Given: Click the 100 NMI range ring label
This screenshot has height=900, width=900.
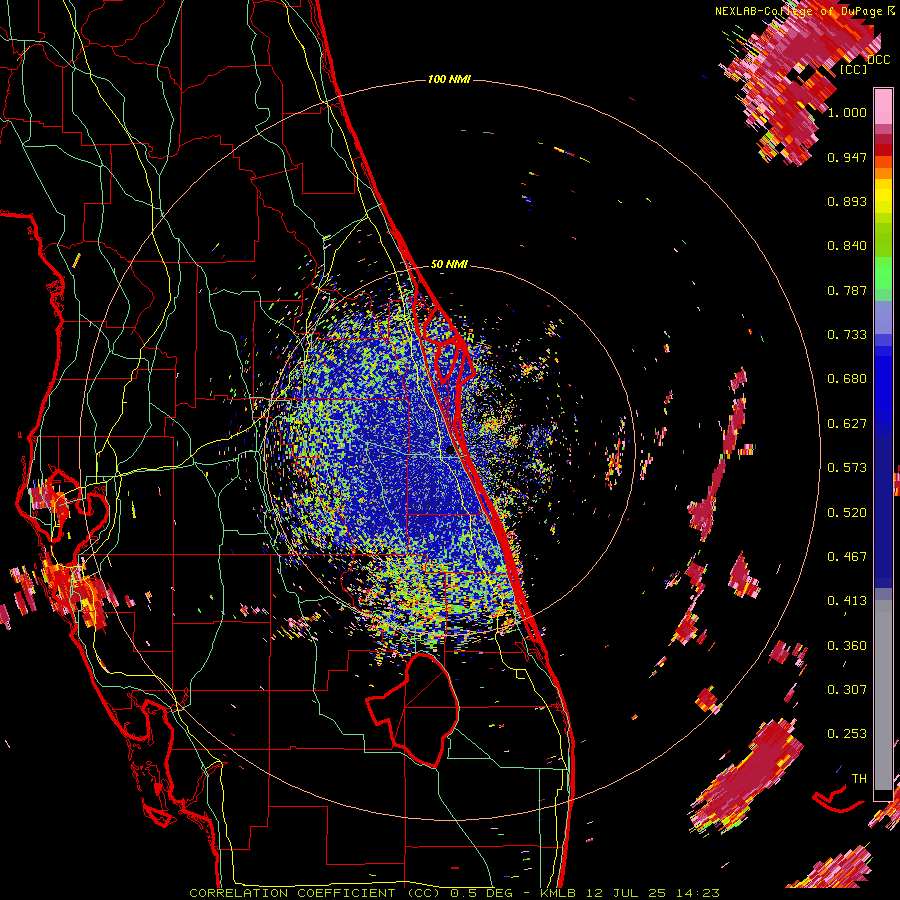Looking at the screenshot, I should [x=449, y=79].
